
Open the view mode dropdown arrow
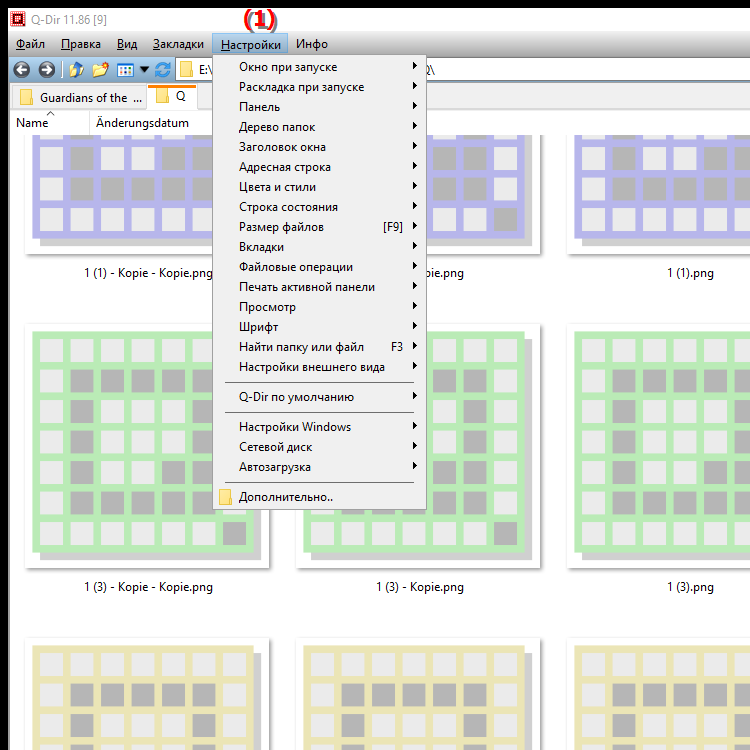pos(144,70)
